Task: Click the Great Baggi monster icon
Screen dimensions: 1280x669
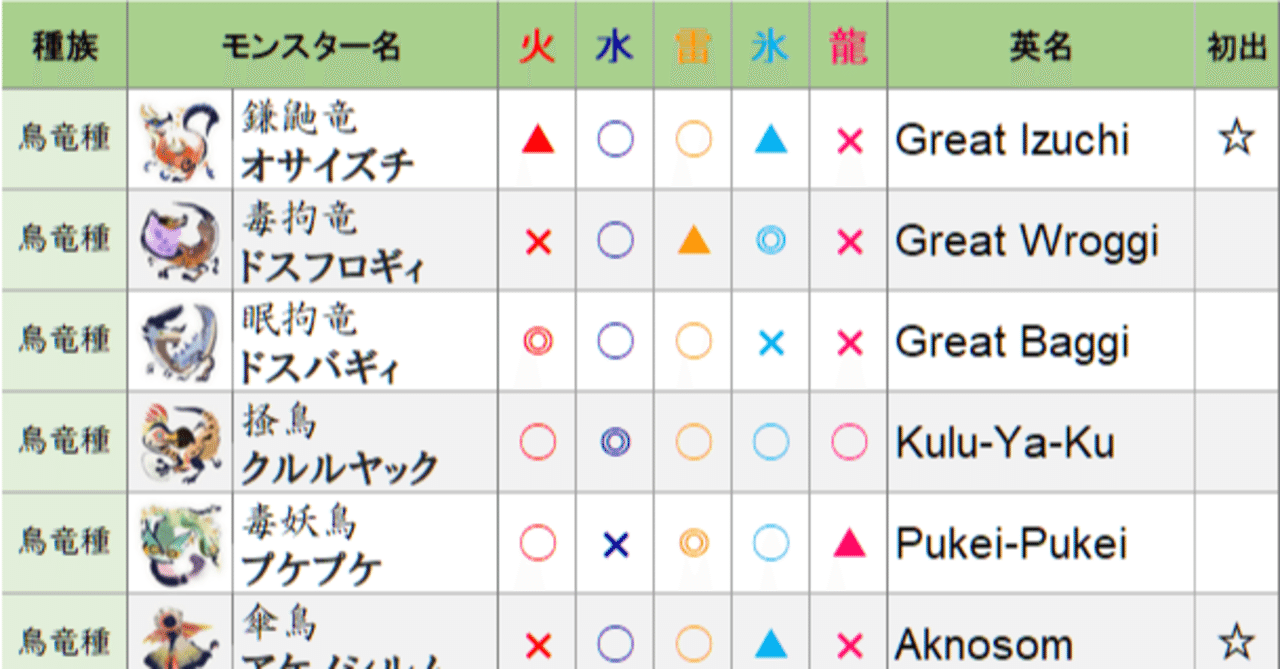Action: tap(180, 342)
